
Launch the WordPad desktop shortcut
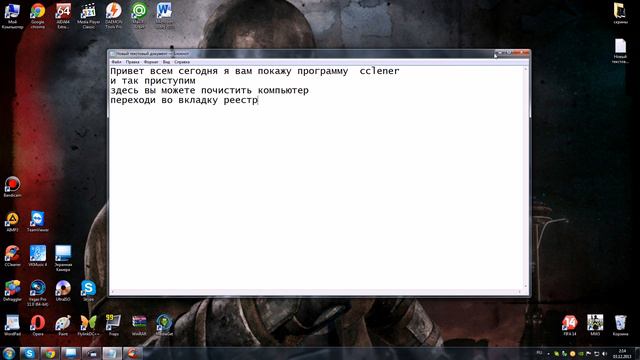(x=12, y=325)
